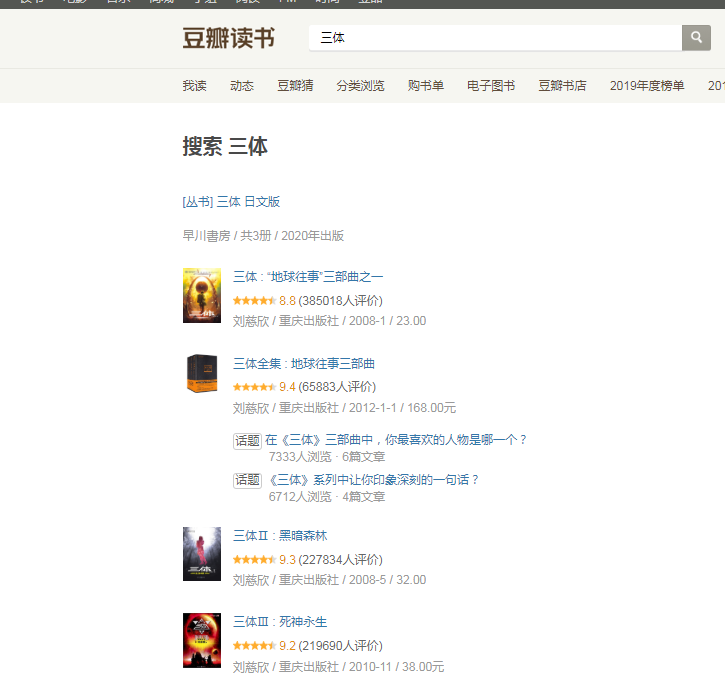Click the 8.8 rating stars
Viewport: 725px width, 688px height.
pos(254,301)
